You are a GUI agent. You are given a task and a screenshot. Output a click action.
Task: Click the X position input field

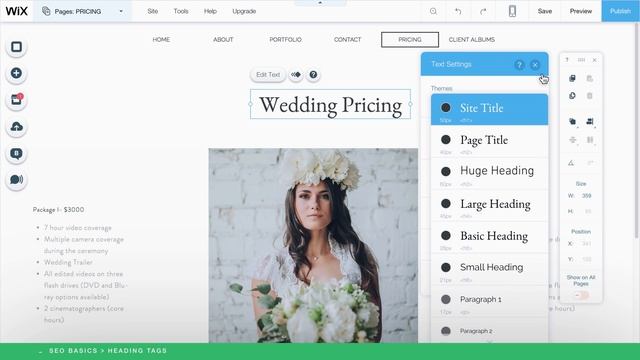coord(587,244)
